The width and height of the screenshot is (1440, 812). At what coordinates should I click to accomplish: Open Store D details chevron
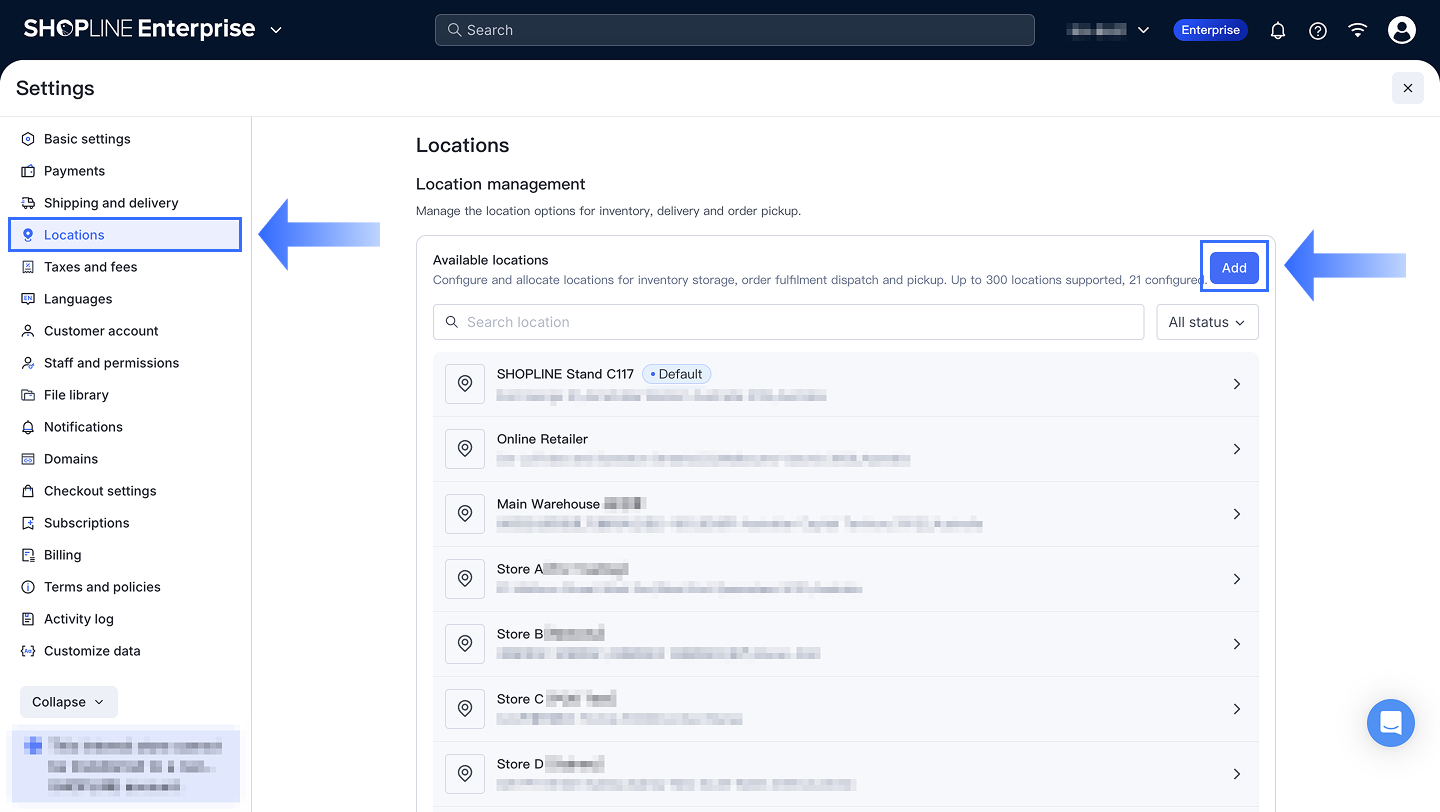pos(1237,774)
